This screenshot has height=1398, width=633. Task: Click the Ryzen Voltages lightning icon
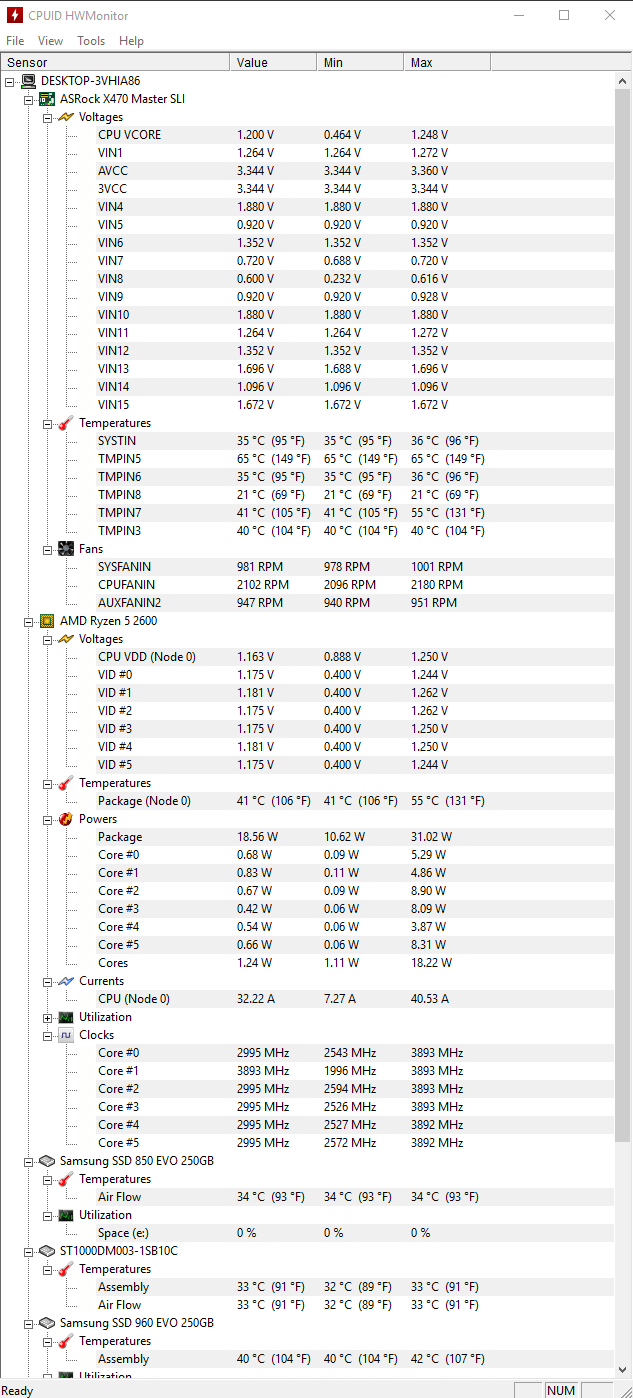point(66,639)
